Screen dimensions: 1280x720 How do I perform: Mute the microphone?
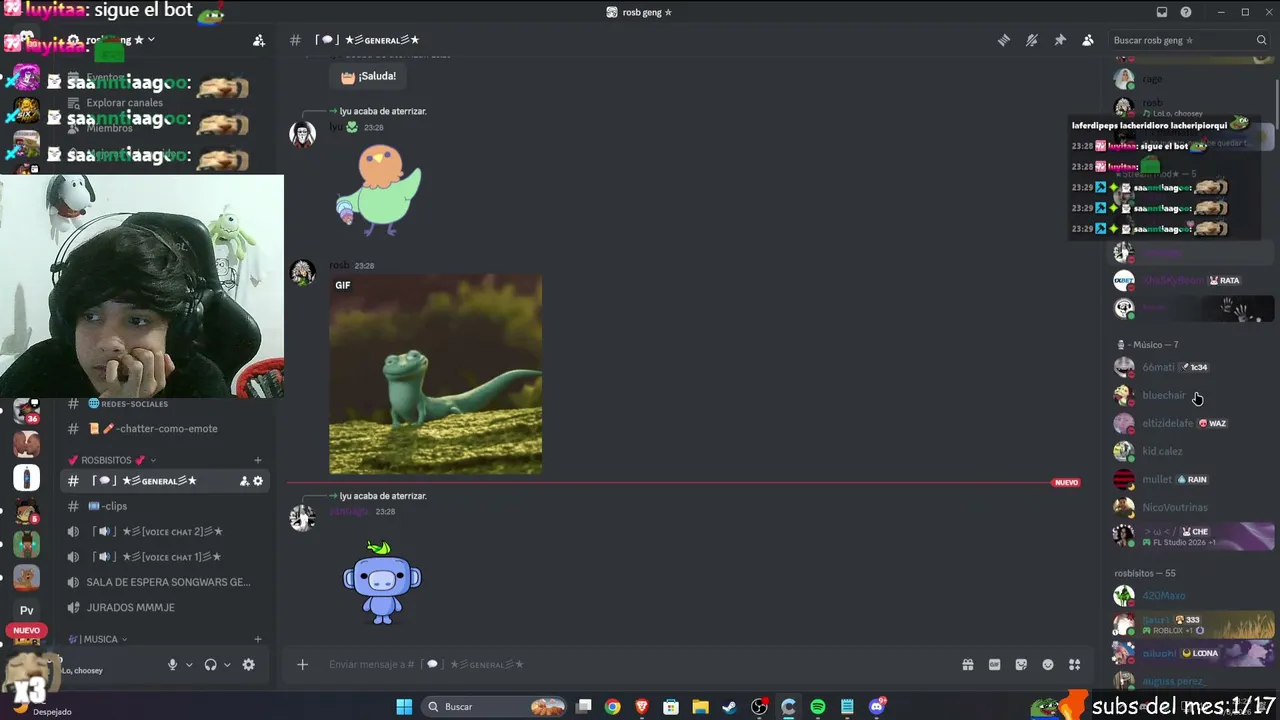(173, 664)
